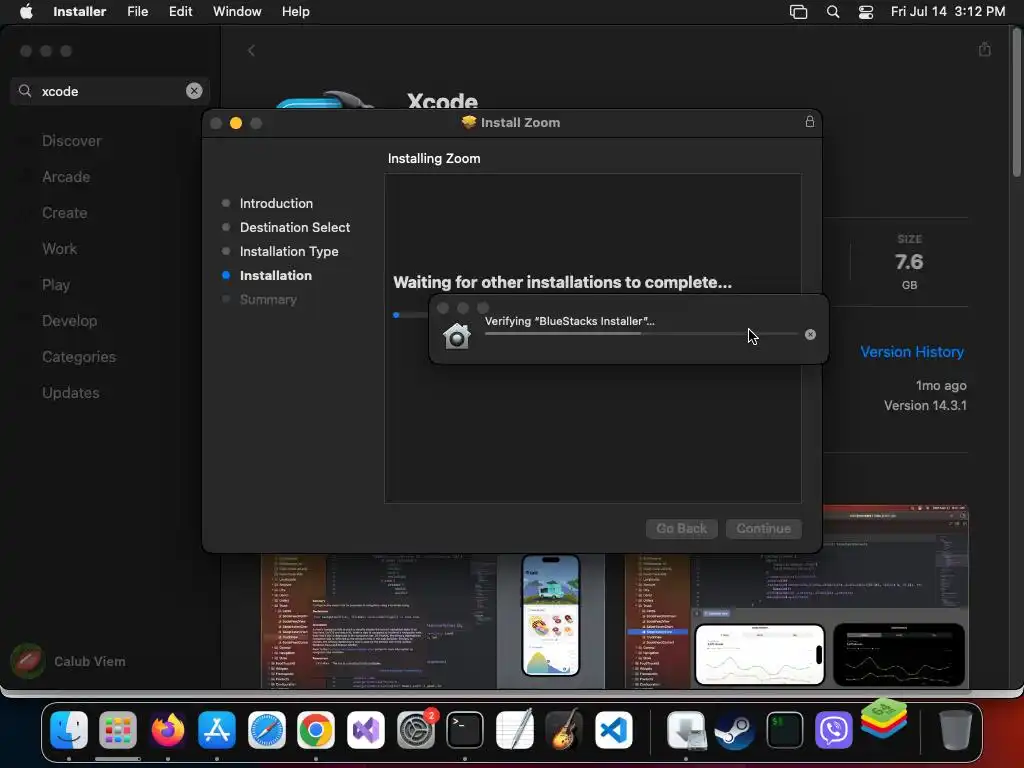
Task: Open System Settings with badge in dock
Action: click(x=415, y=730)
